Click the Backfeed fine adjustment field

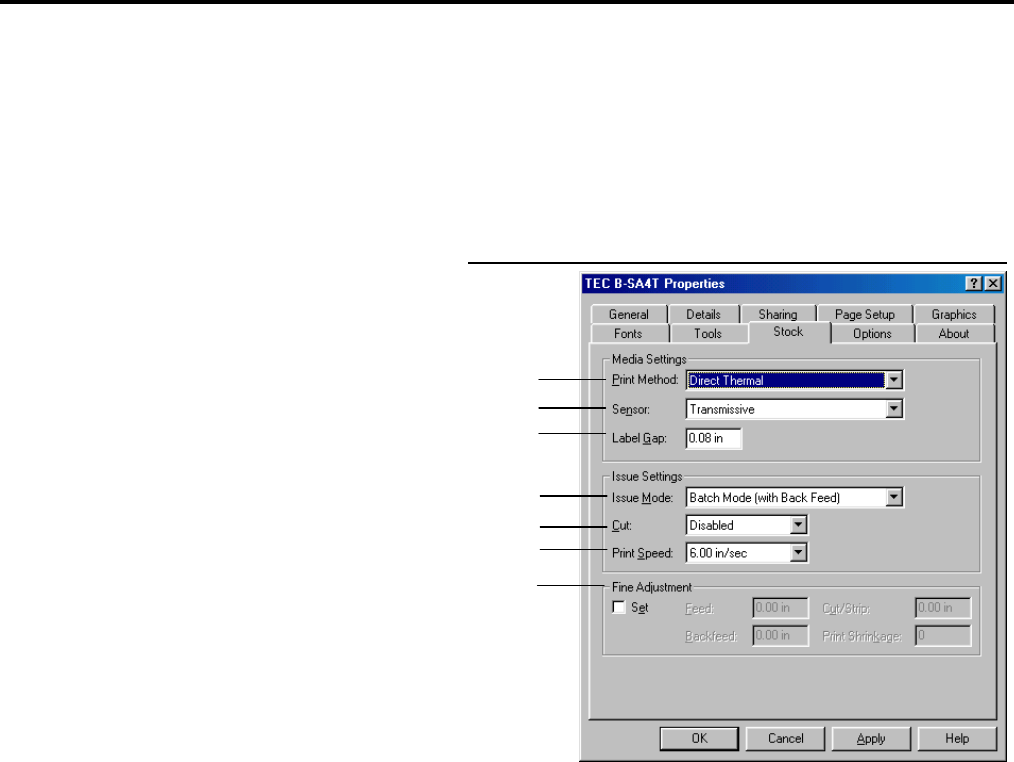click(781, 636)
